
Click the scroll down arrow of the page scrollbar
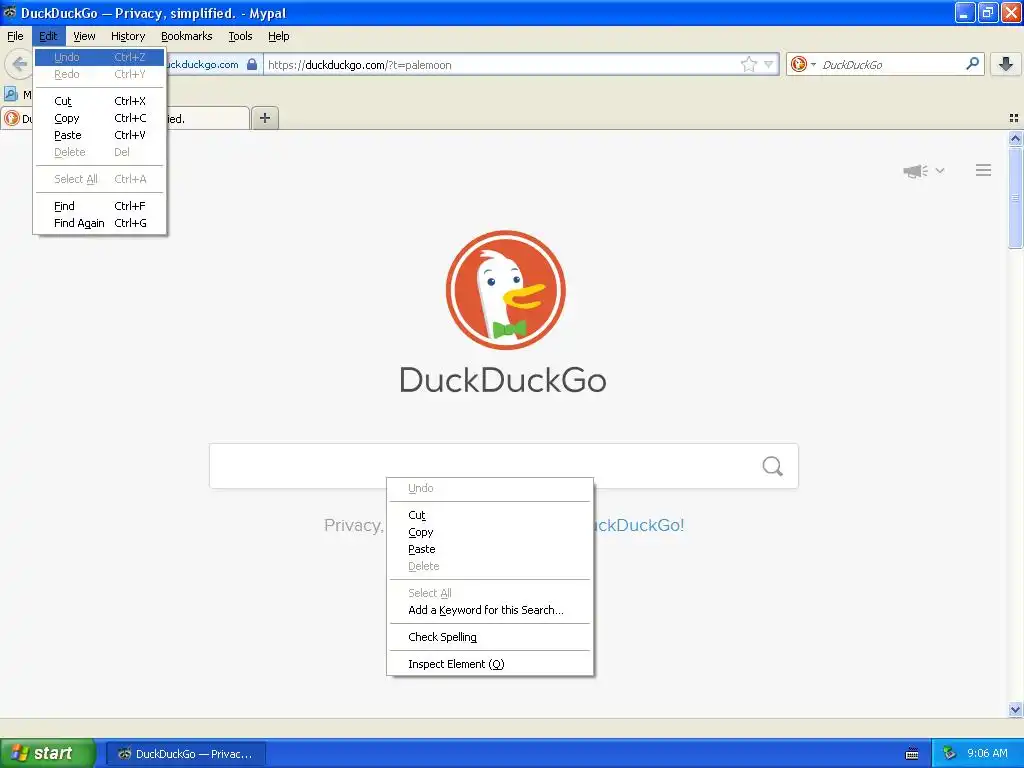(x=1015, y=709)
